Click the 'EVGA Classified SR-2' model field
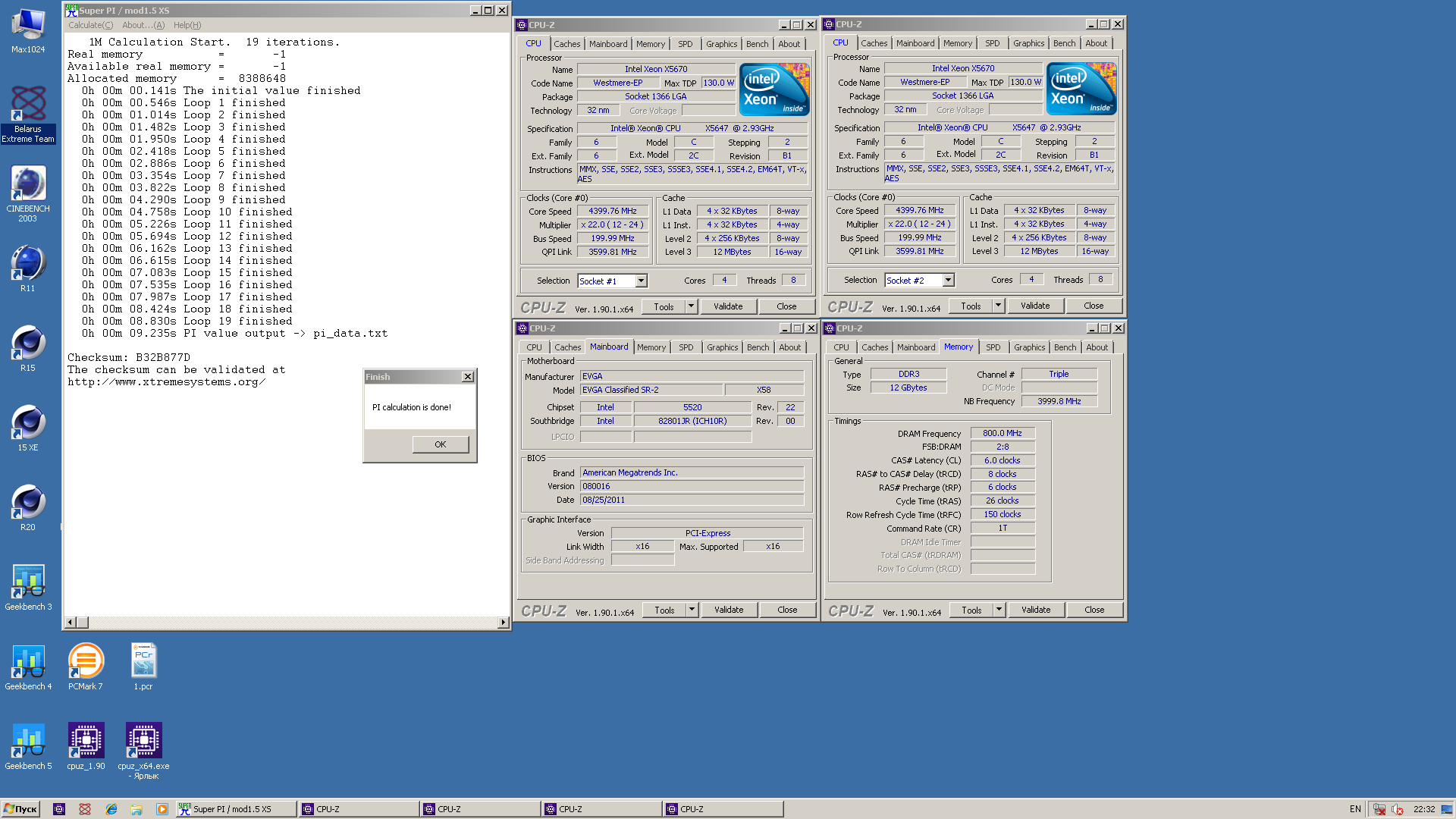Viewport: 1456px width, 819px height. [x=651, y=390]
